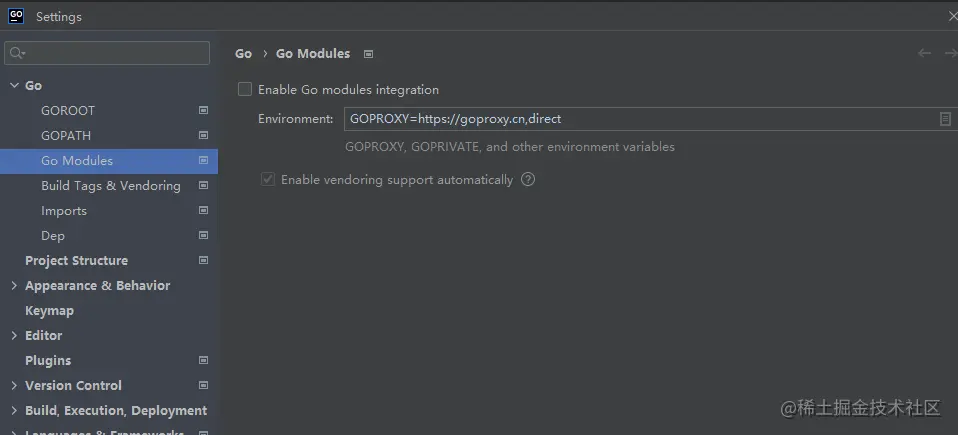Click Go in the breadcrumb path
The image size is (958, 435).
click(x=243, y=54)
